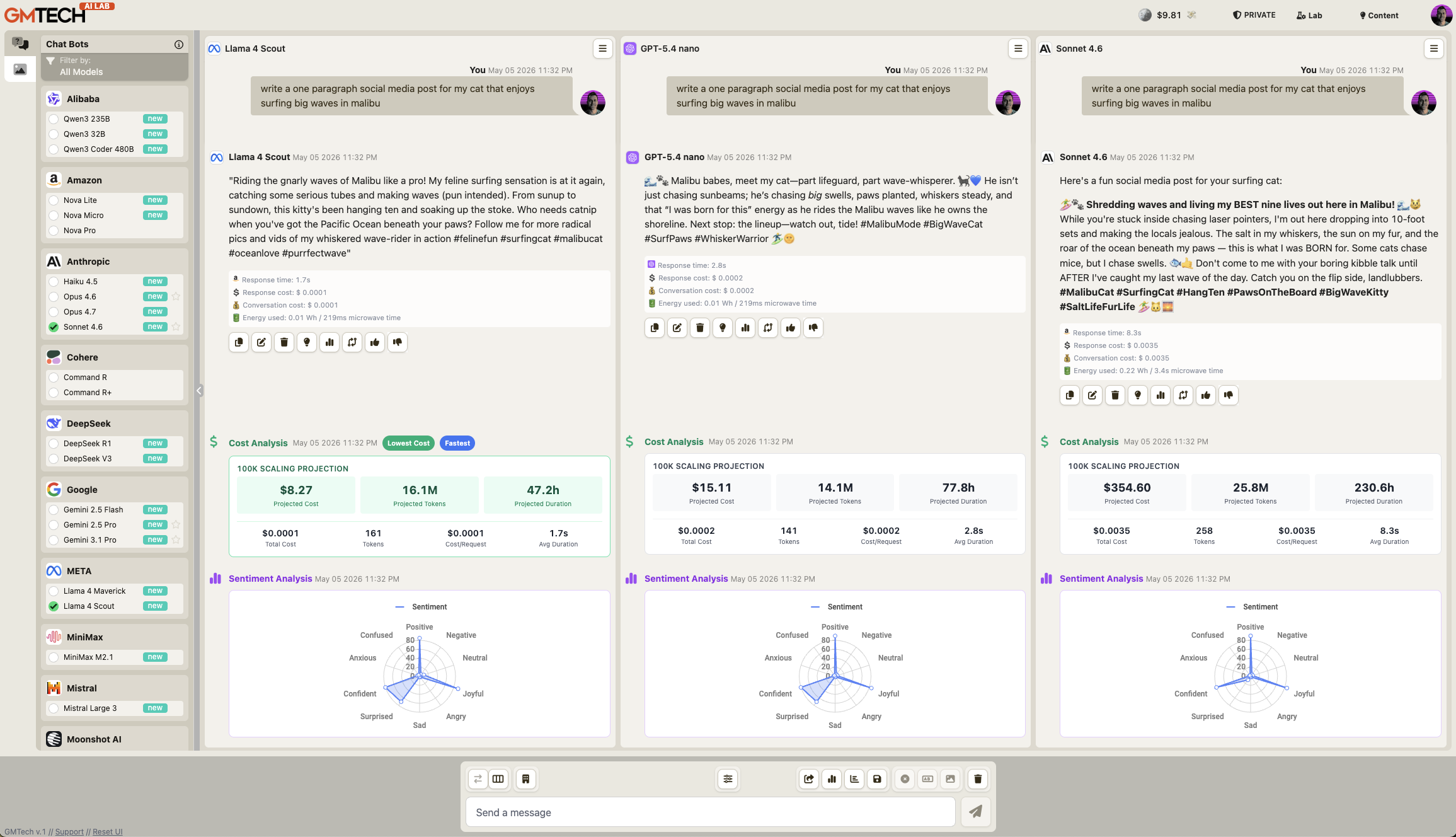
Task: Click the Support link in footer
Action: click(69, 831)
